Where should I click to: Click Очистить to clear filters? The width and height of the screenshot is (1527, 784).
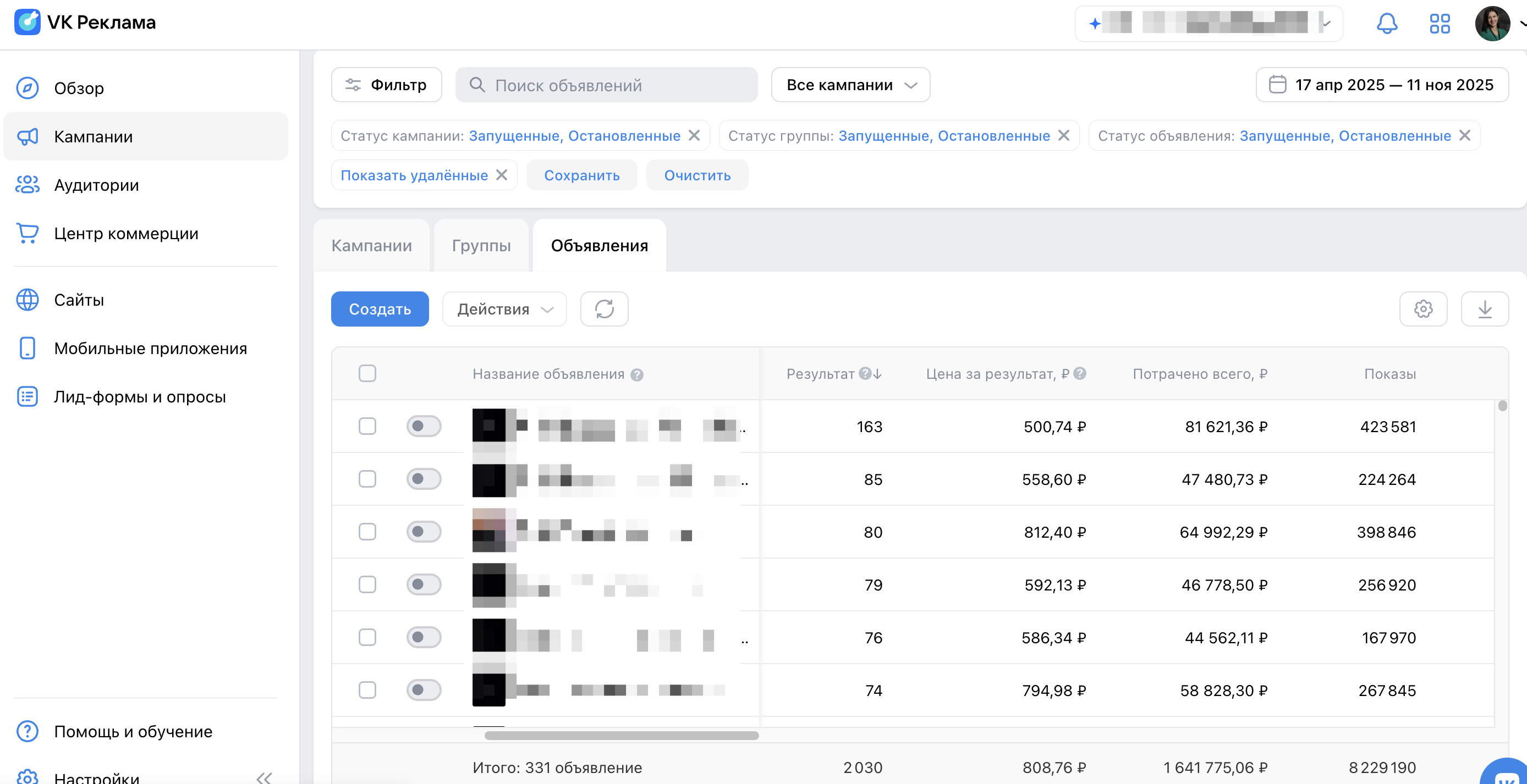[x=697, y=175]
